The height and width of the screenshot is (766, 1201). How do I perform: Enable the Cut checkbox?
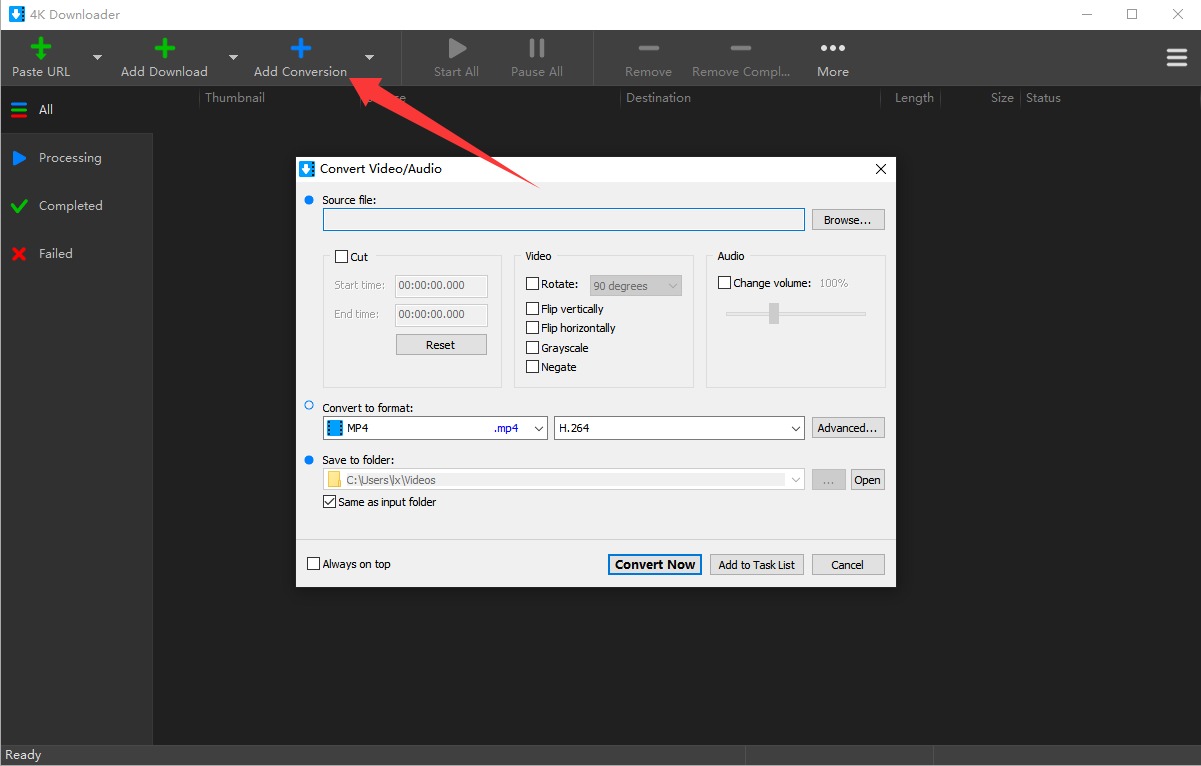click(x=341, y=257)
